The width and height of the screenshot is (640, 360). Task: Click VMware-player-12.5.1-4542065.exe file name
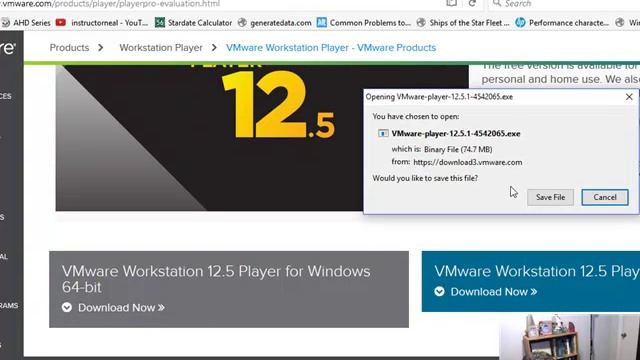(x=456, y=133)
